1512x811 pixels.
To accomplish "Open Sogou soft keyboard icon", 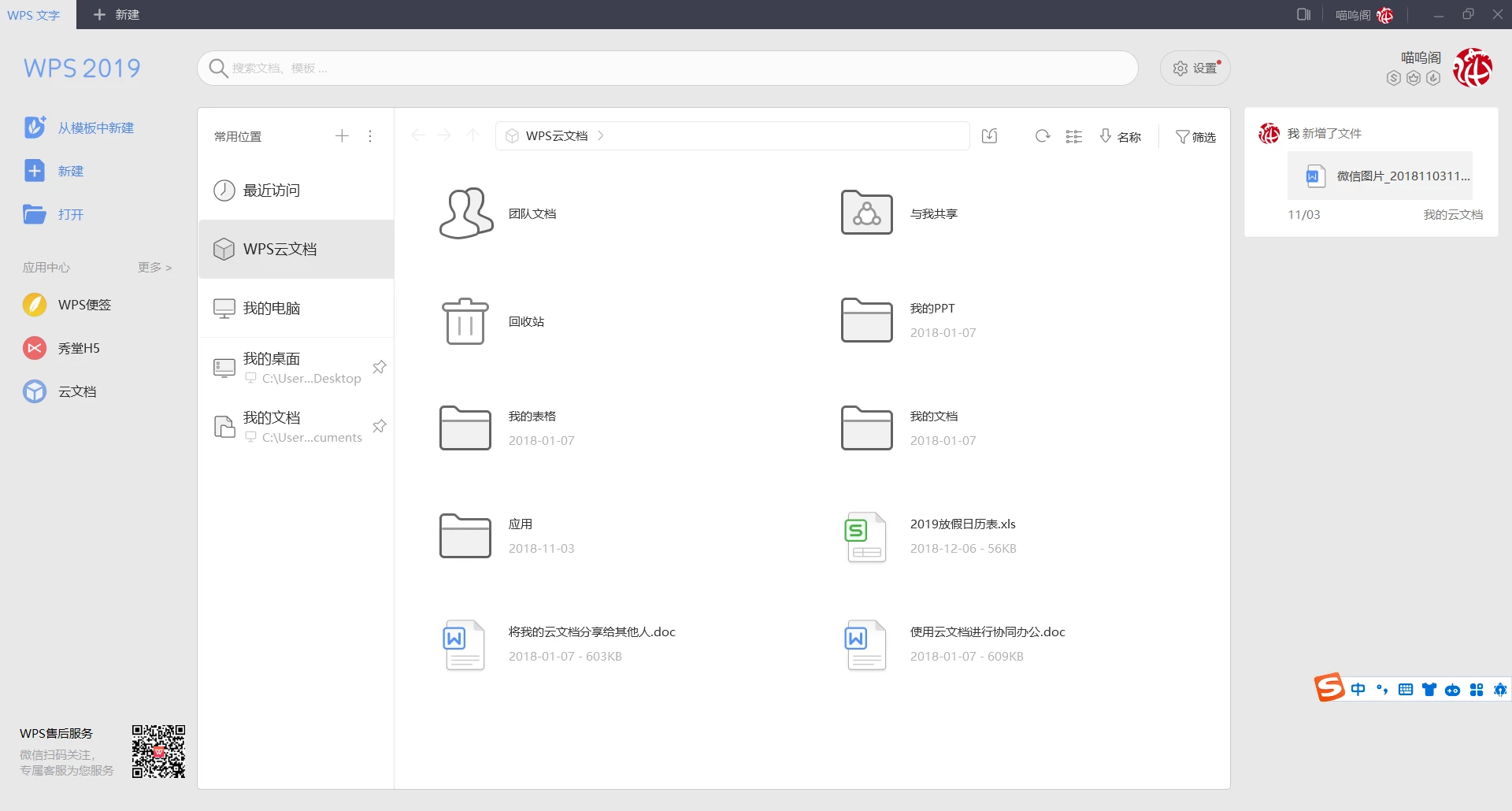I will (x=1406, y=690).
